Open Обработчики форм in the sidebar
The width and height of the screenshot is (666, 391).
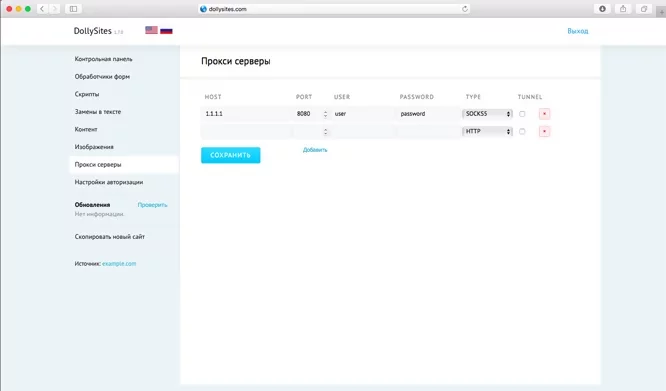coord(102,76)
